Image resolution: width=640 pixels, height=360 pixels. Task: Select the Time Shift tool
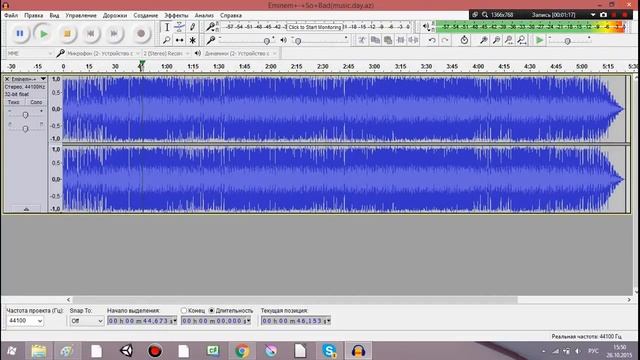click(179, 40)
